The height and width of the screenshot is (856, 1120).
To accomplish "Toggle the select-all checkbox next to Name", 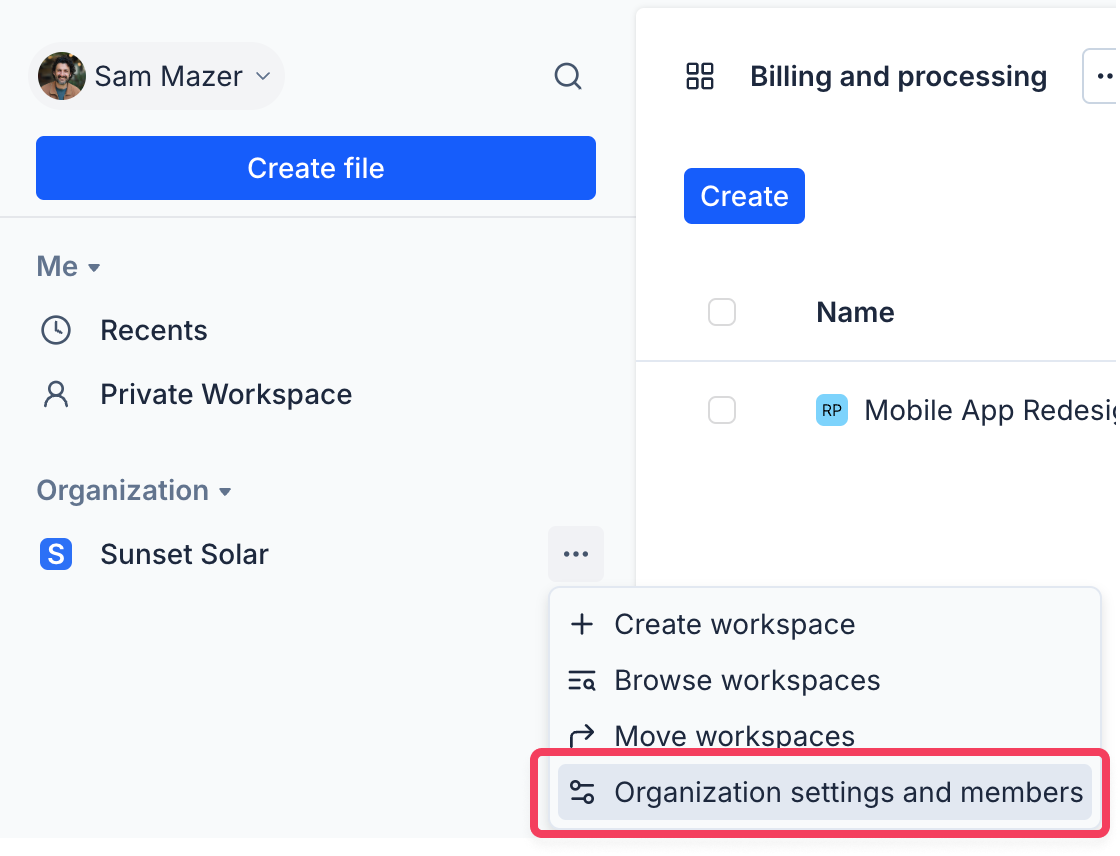I will tap(722, 312).
